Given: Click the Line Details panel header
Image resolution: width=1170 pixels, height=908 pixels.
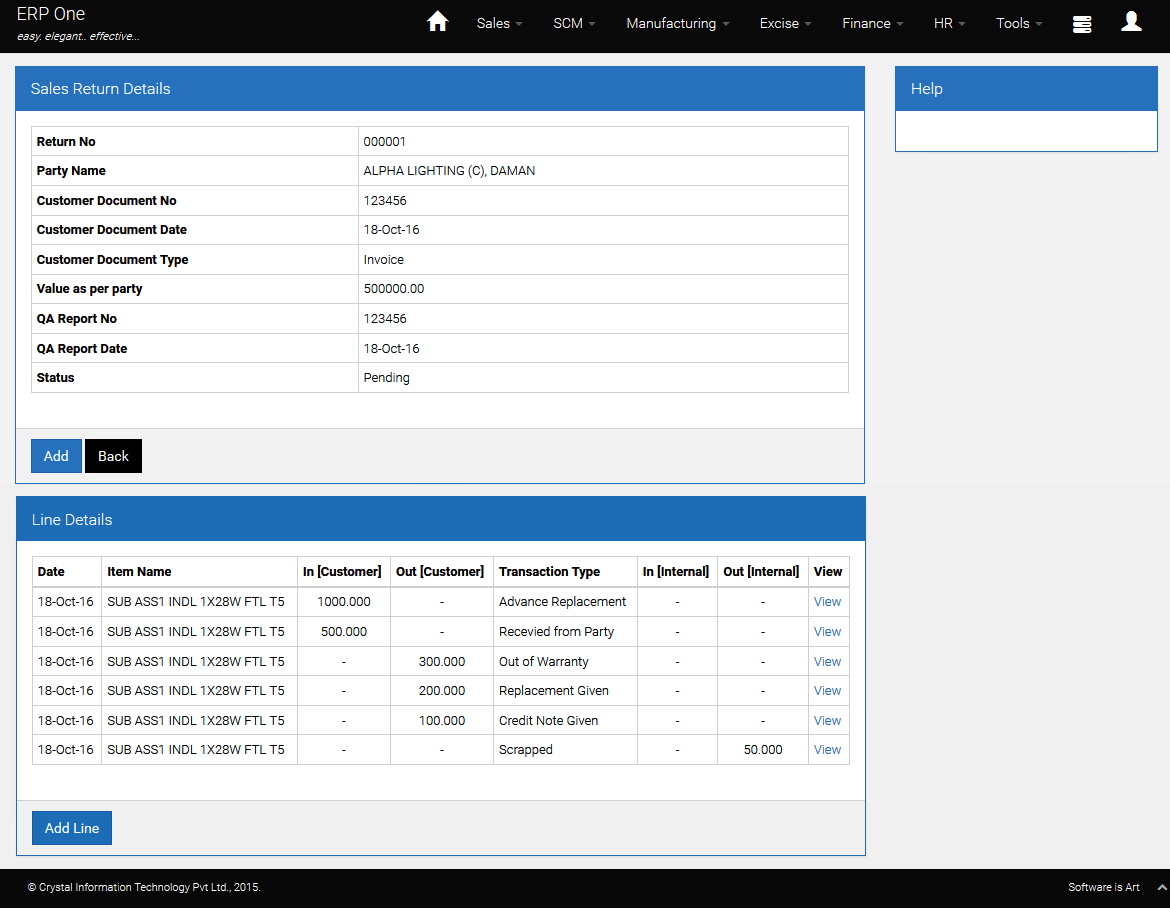Looking at the screenshot, I should tap(440, 519).
